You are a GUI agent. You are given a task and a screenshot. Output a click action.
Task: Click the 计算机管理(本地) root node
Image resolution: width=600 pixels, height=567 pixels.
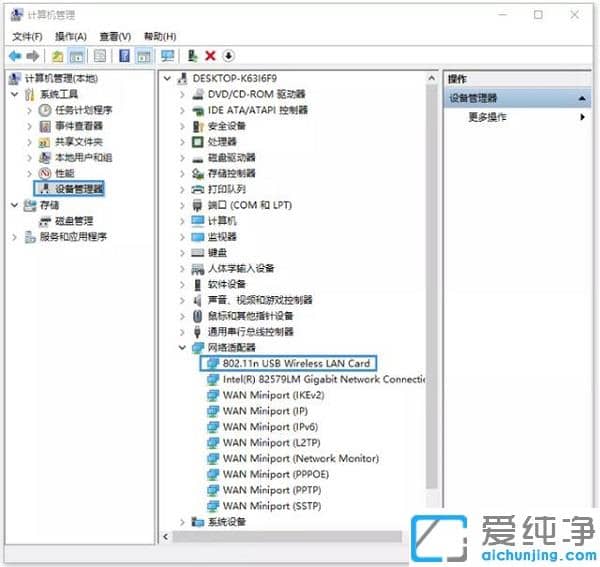61,78
